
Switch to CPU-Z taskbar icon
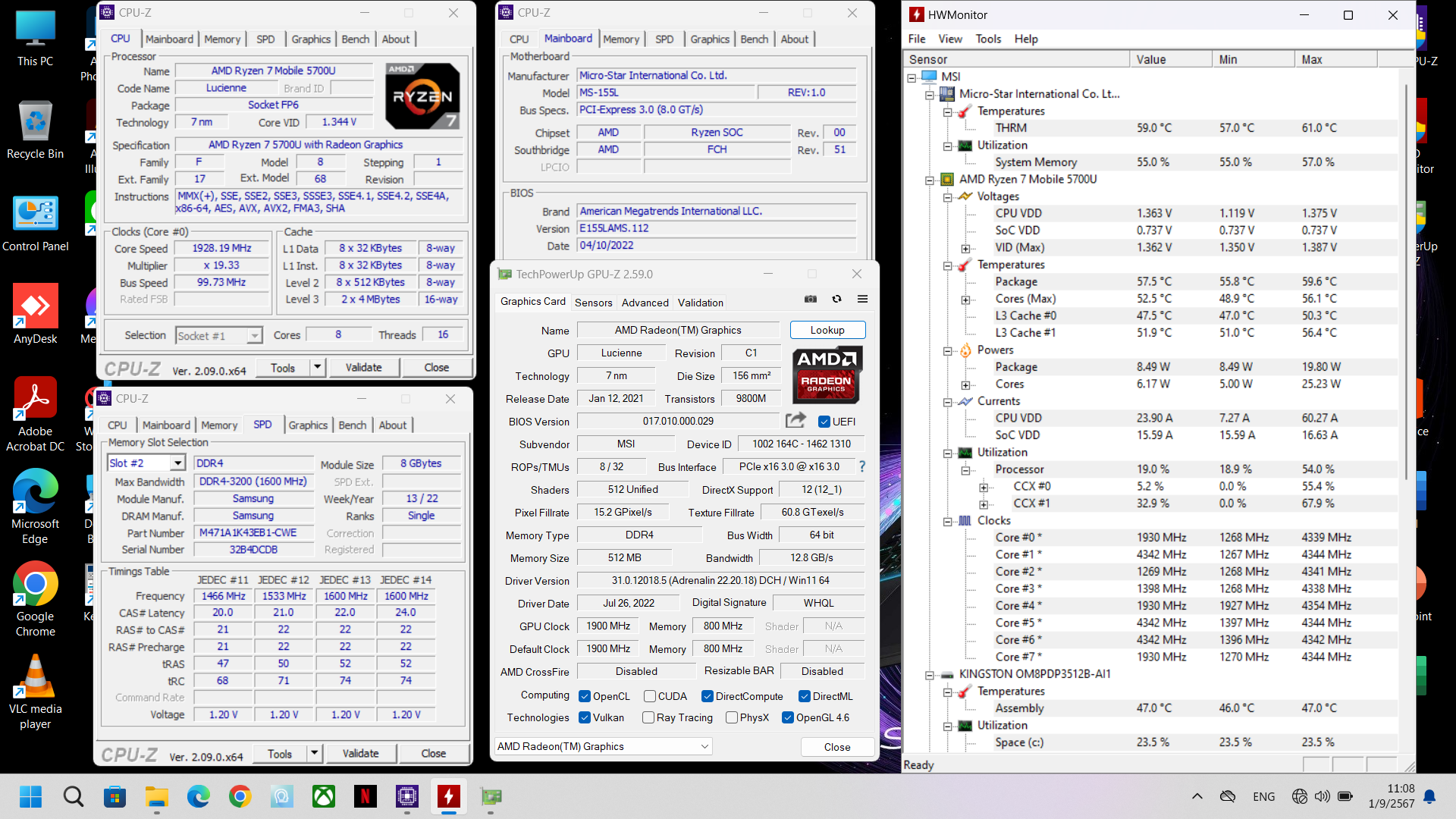407,796
